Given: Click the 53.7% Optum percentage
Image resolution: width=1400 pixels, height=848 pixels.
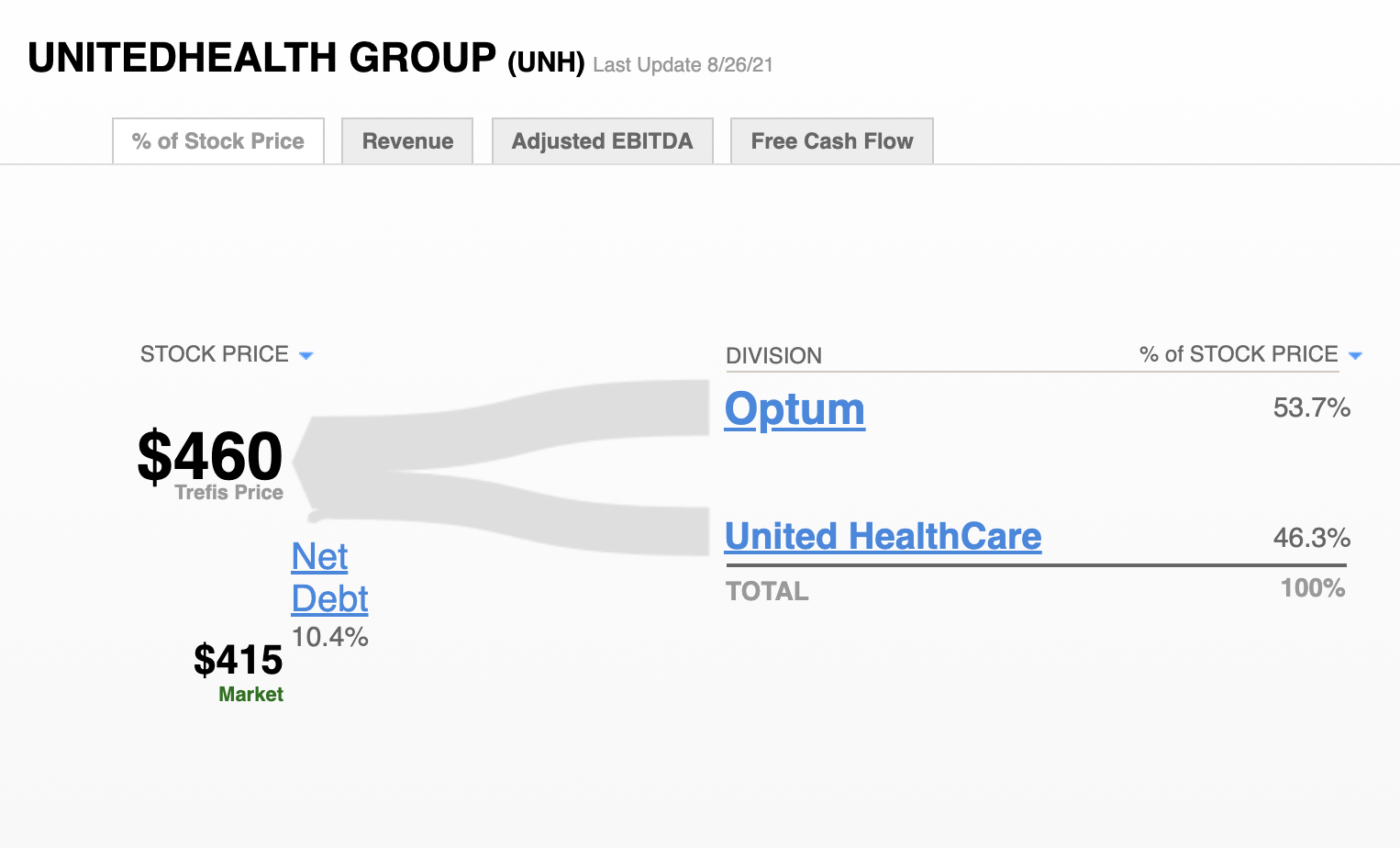Looking at the screenshot, I should tap(1312, 407).
